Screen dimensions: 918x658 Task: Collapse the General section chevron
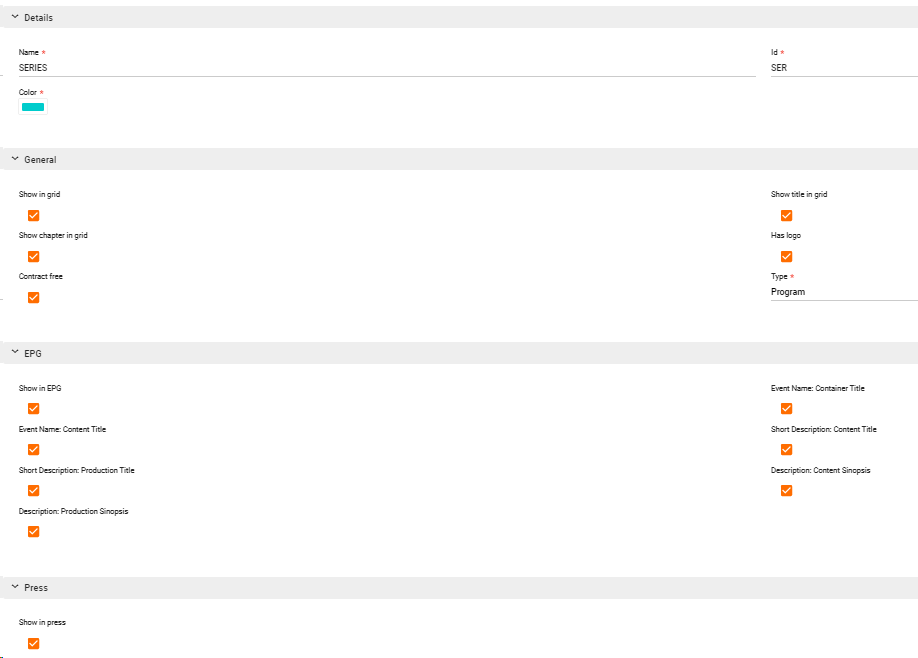pyautogui.click(x=15, y=159)
